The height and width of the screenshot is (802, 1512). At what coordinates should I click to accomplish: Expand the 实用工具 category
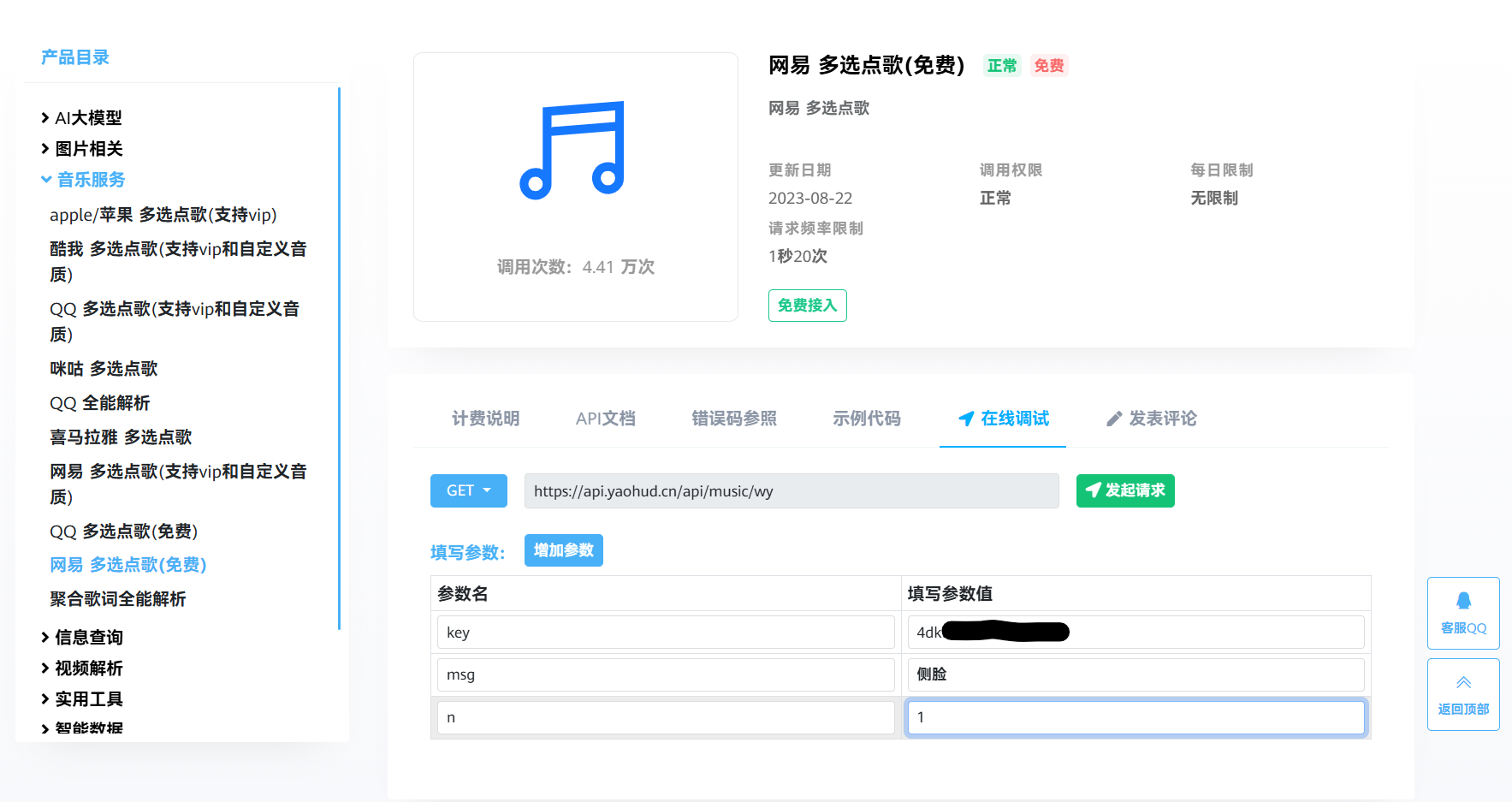82,699
